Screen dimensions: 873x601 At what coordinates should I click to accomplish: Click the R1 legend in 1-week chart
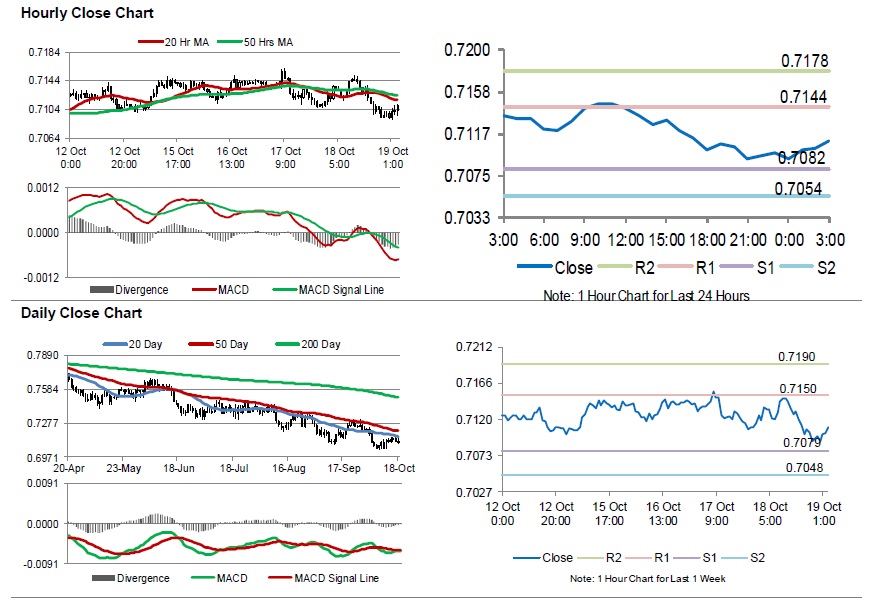(x=648, y=558)
